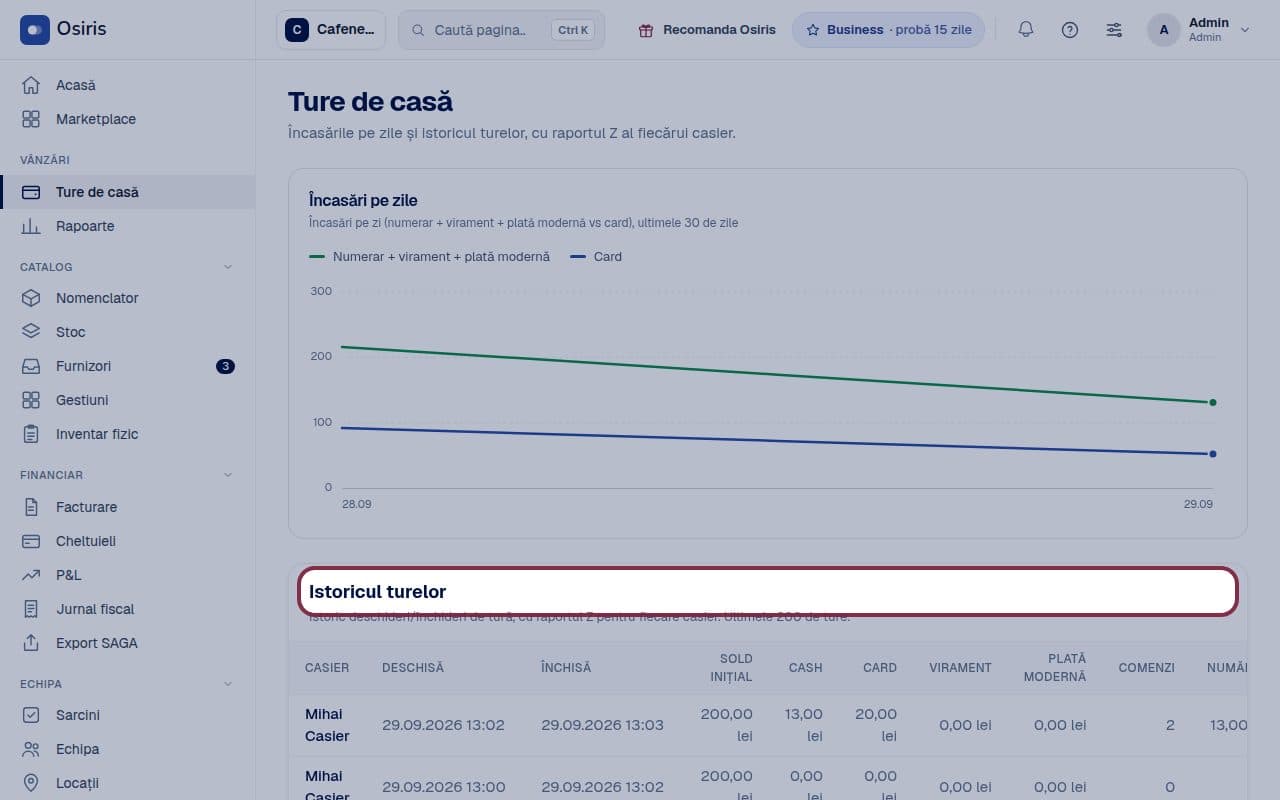
Task: Click the Acasă home icon
Action: pos(31,85)
